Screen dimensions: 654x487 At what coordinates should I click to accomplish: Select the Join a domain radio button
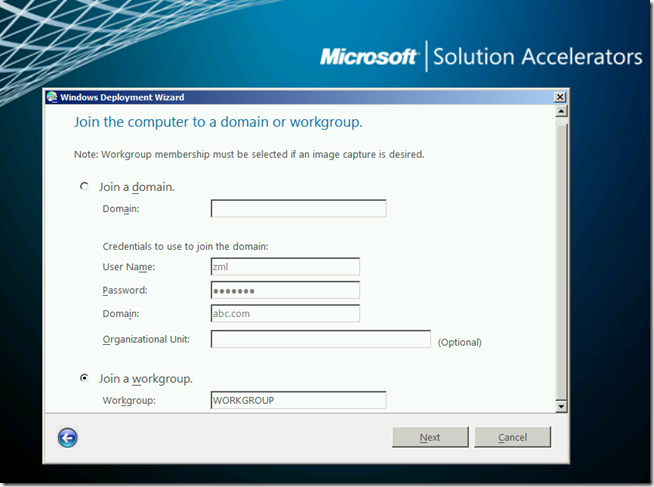(x=84, y=186)
